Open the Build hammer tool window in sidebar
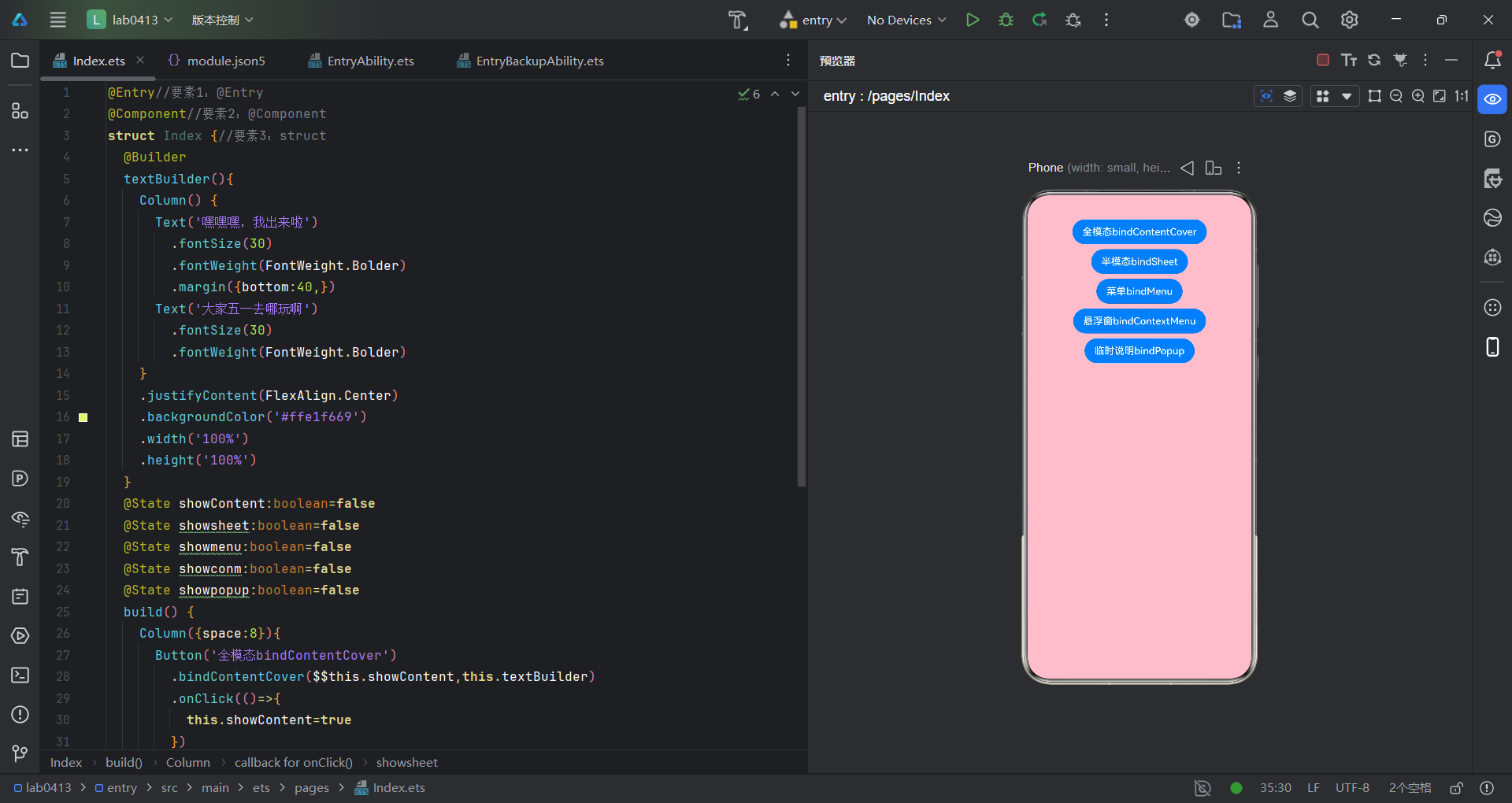Image resolution: width=1512 pixels, height=803 pixels. 20,557
